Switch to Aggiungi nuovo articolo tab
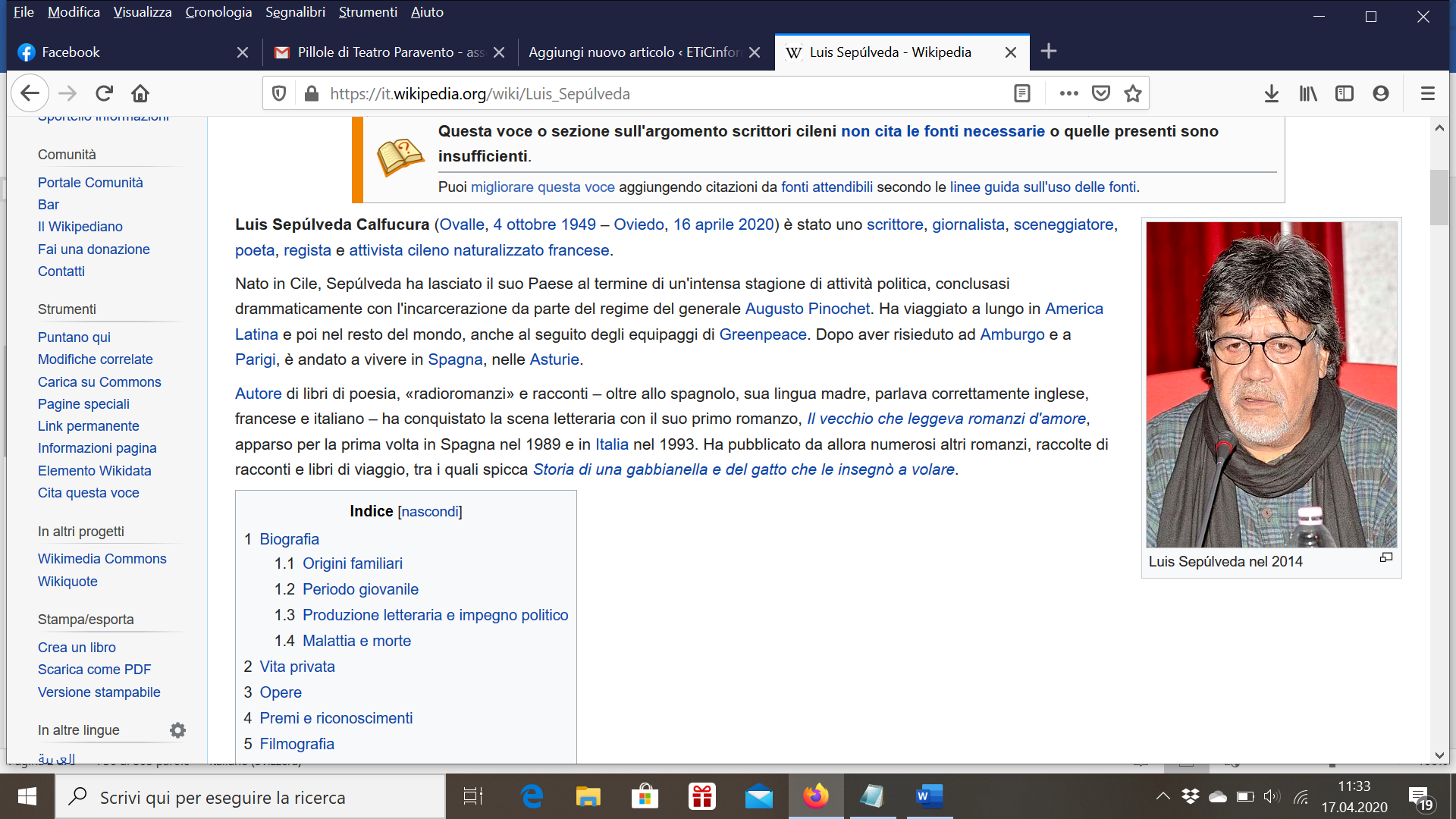1456x819 pixels. (x=645, y=52)
